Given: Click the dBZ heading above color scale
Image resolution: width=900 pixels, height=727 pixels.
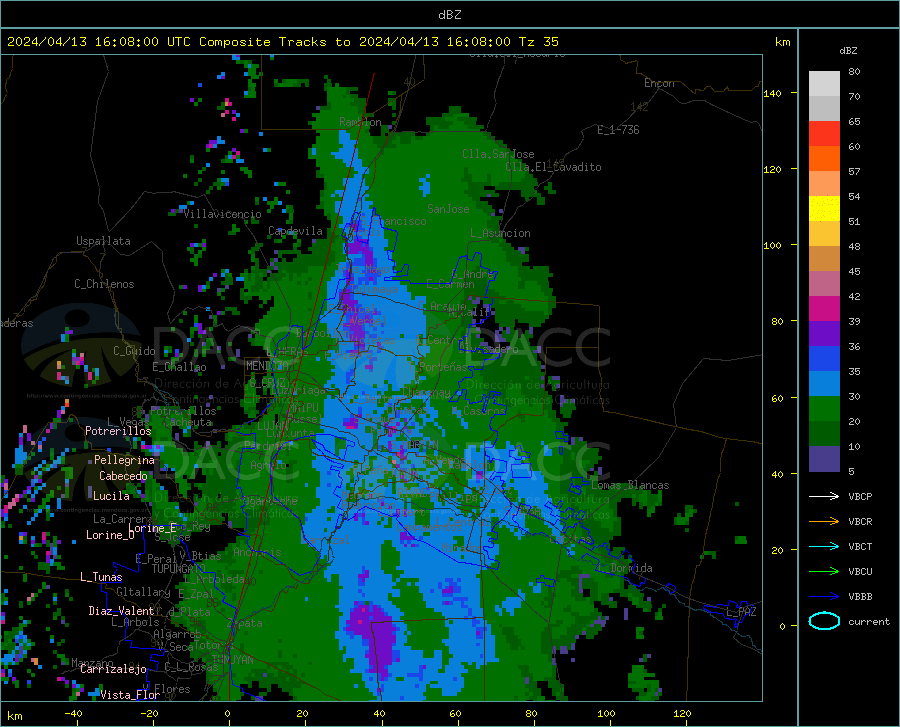Looking at the screenshot, I should 848,50.
